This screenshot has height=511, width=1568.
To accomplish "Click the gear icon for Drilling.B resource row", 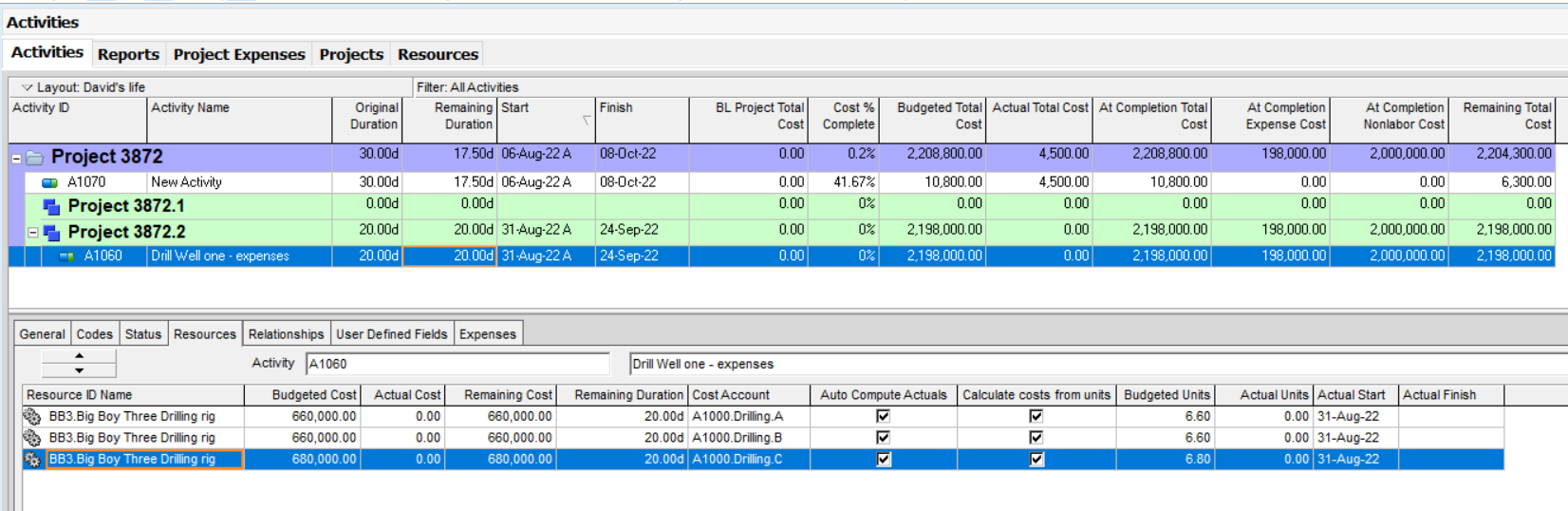I will (32, 438).
